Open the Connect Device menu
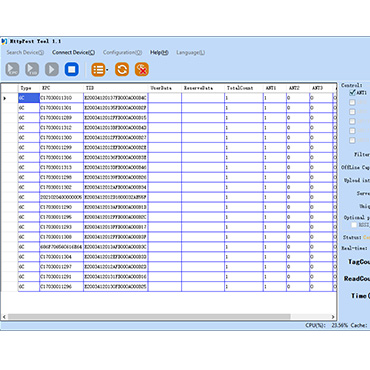Image resolution: width=370 pixels, height=370 pixels. [x=73, y=52]
